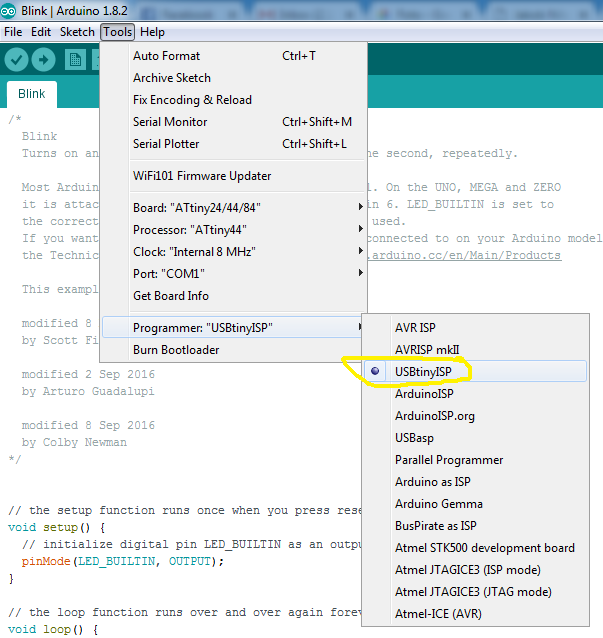Screen dimensions: 603x638
Task: Select Burn Bootloader
Action: coord(233,350)
